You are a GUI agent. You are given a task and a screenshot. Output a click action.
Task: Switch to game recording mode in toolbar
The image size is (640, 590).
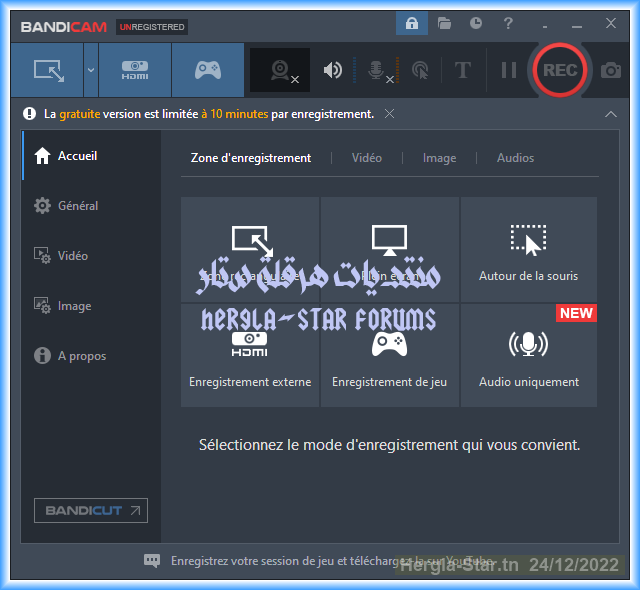[x=208, y=70]
